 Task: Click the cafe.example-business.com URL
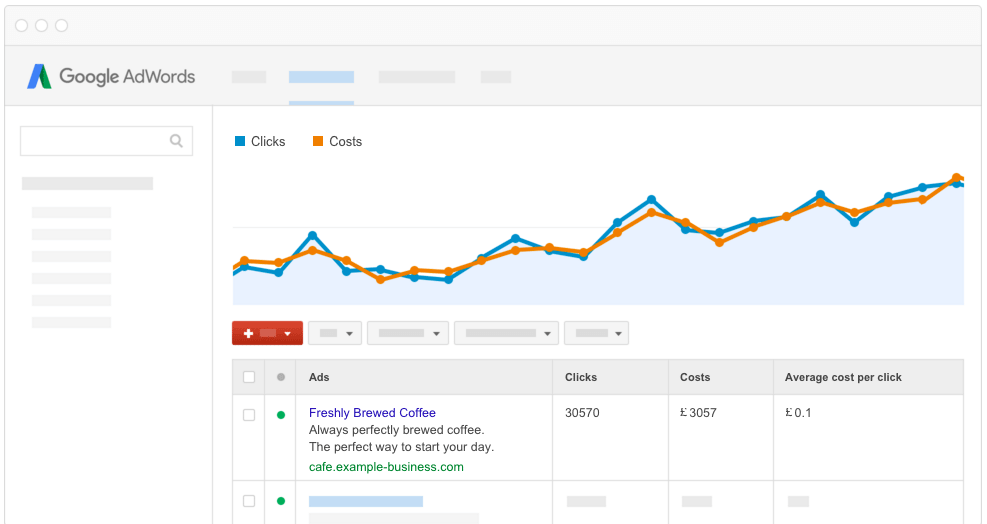pyautogui.click(x=386, y=467)
